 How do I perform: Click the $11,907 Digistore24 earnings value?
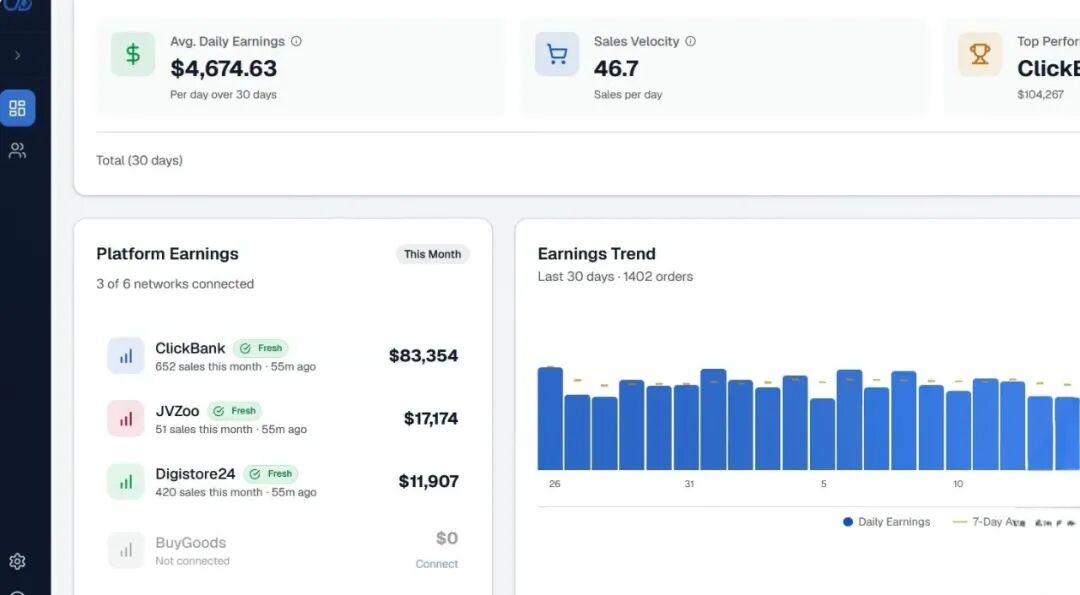click(428, 481)
